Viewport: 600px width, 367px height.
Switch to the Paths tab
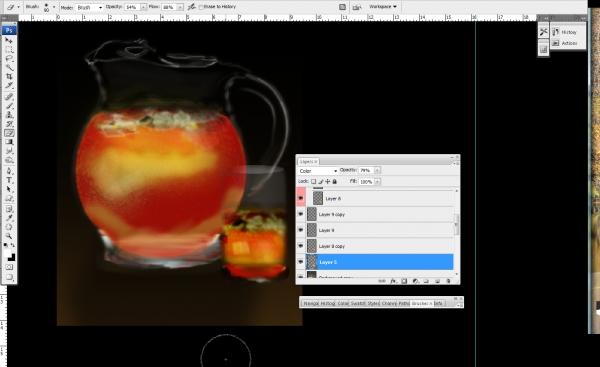click(404, 303)
